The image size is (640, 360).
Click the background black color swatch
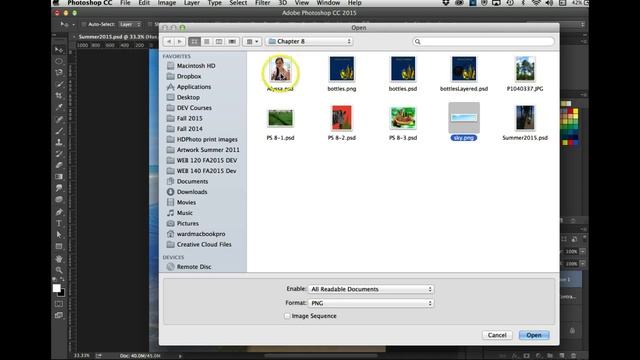coord(62,293)
